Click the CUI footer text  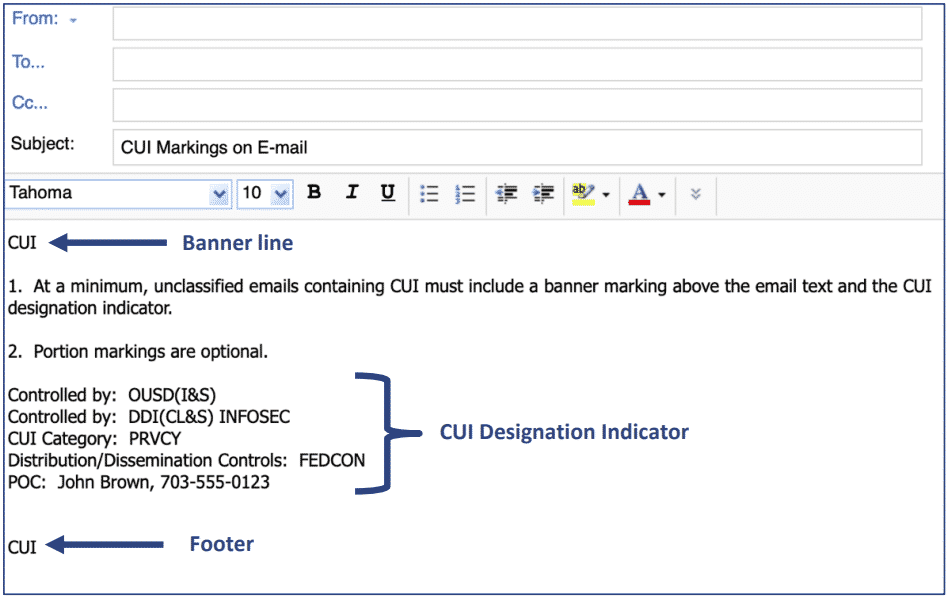pos(22,547)
